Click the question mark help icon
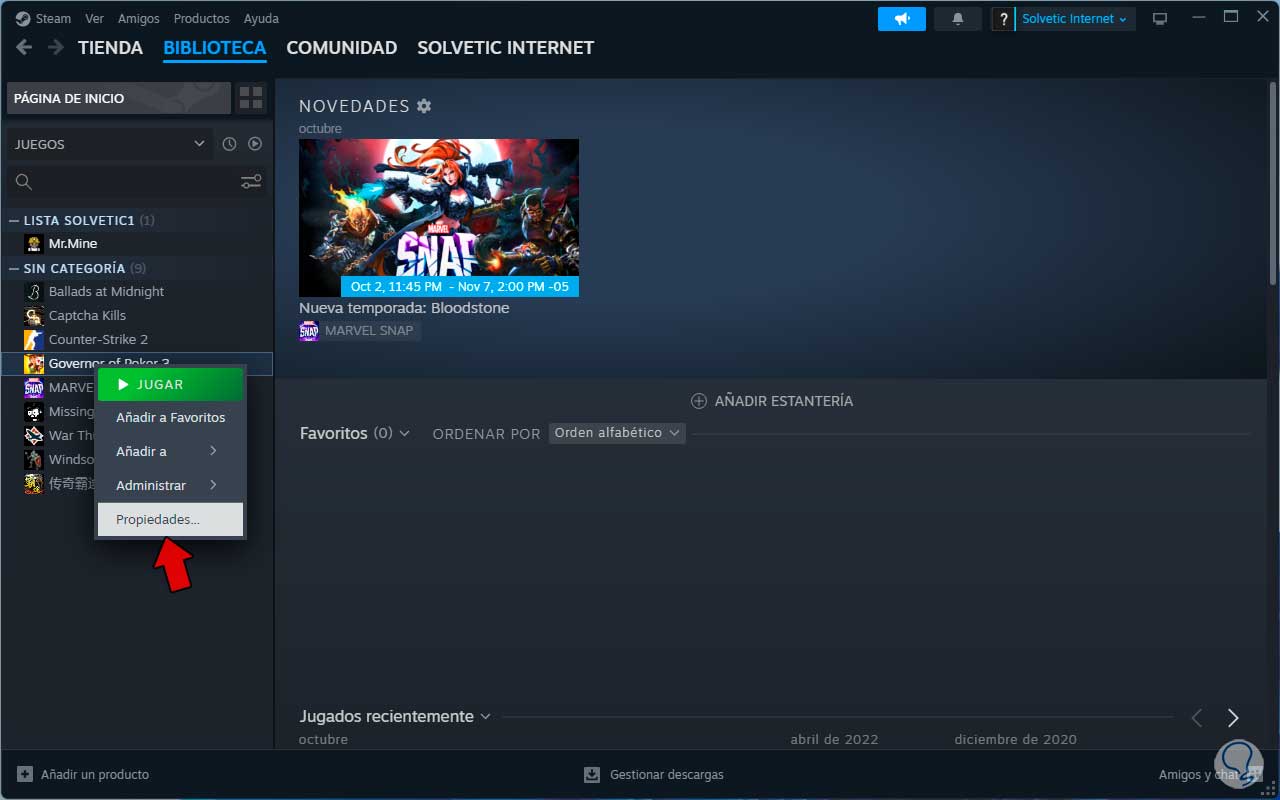Image resolution: width=1280 pixels, height=800 pixels. click(1003, 19)
